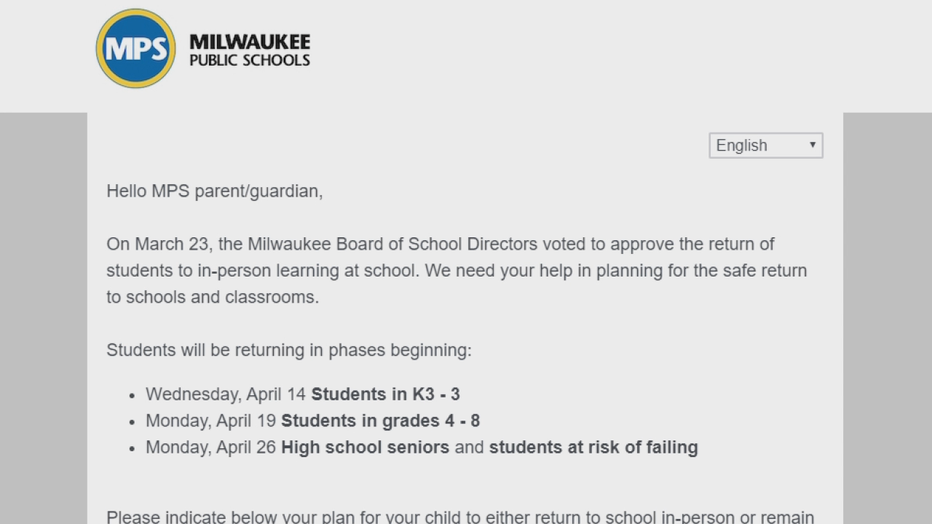The image size is (932, 524).
Task: Click the text 'students to in-person learning at school'
Action: pos(263,271)
